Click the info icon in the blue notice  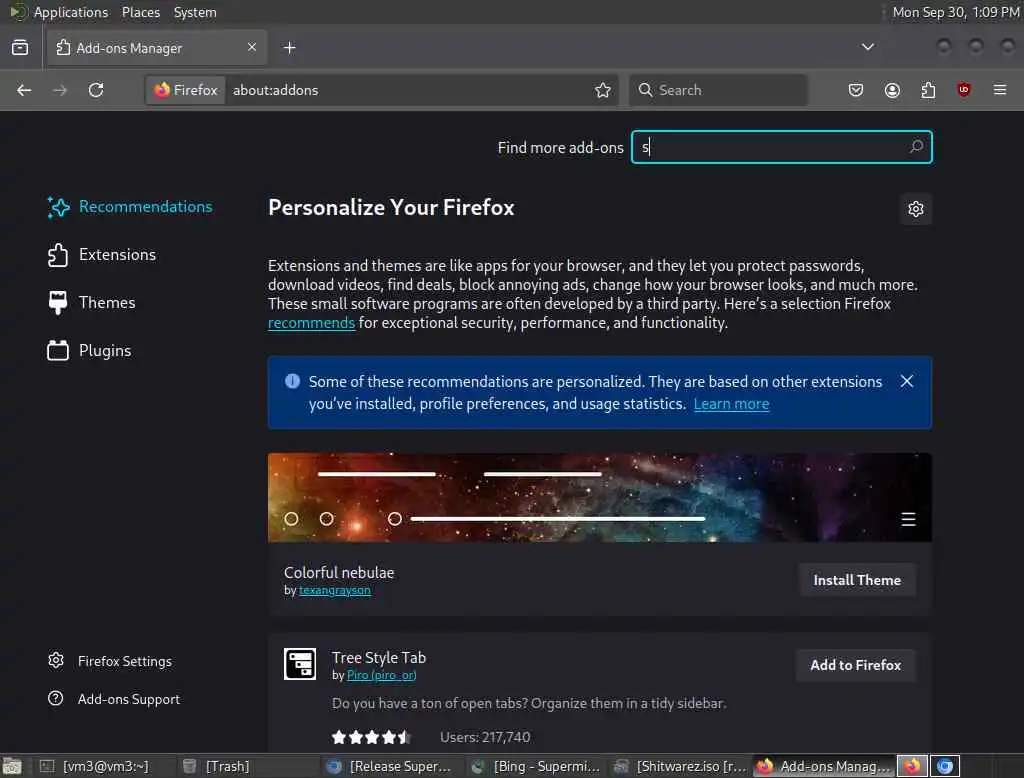(x=293, y=381)
